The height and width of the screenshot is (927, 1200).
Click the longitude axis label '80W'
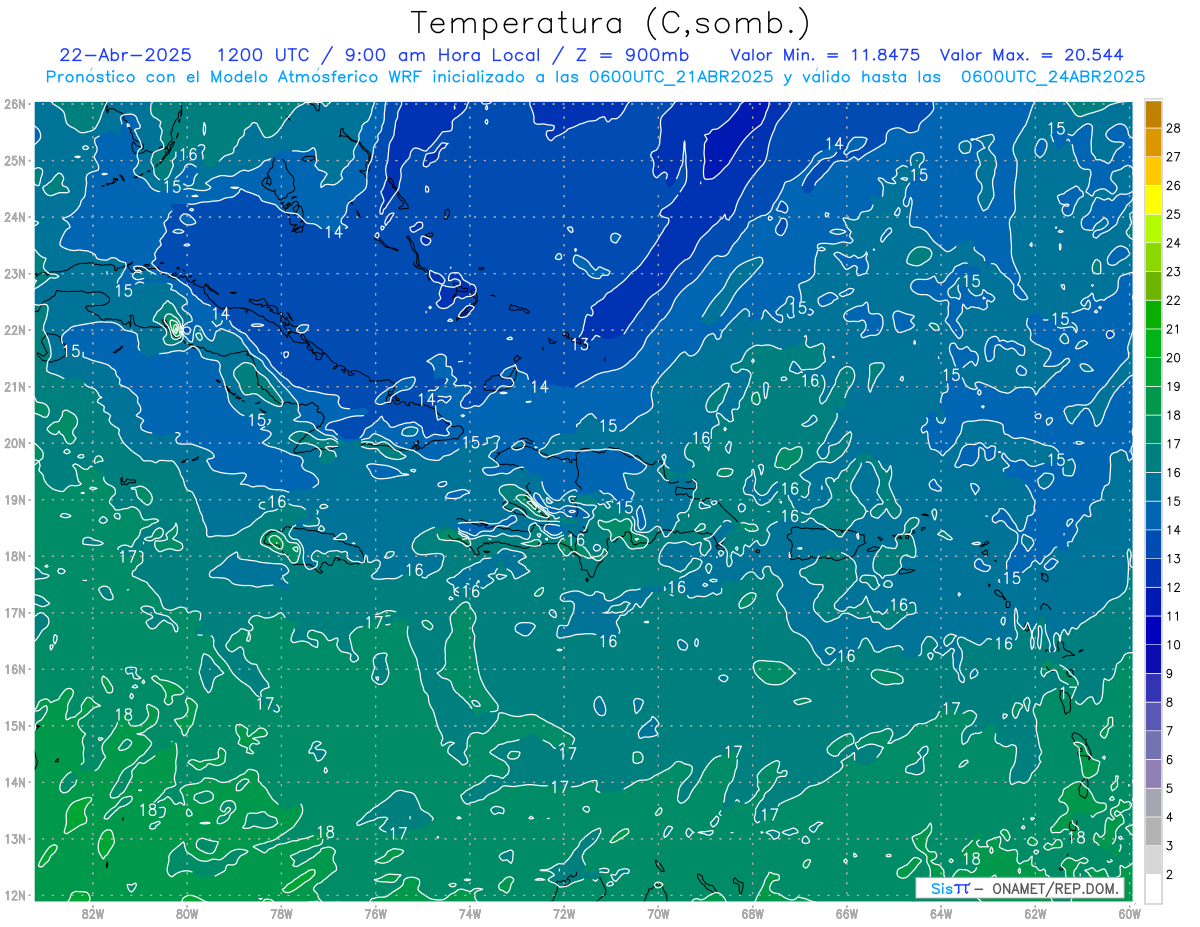click(x=186, y=914)
